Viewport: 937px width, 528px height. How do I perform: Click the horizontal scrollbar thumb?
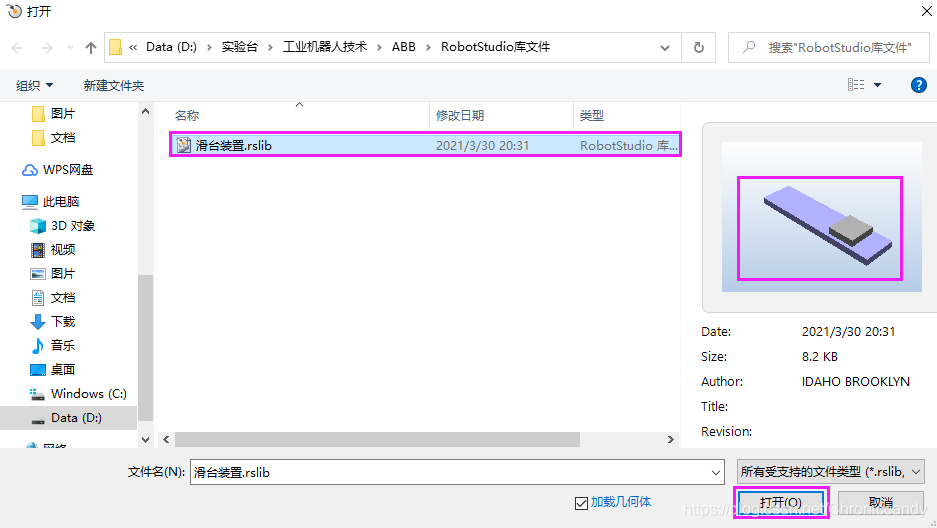pos(377,440)
